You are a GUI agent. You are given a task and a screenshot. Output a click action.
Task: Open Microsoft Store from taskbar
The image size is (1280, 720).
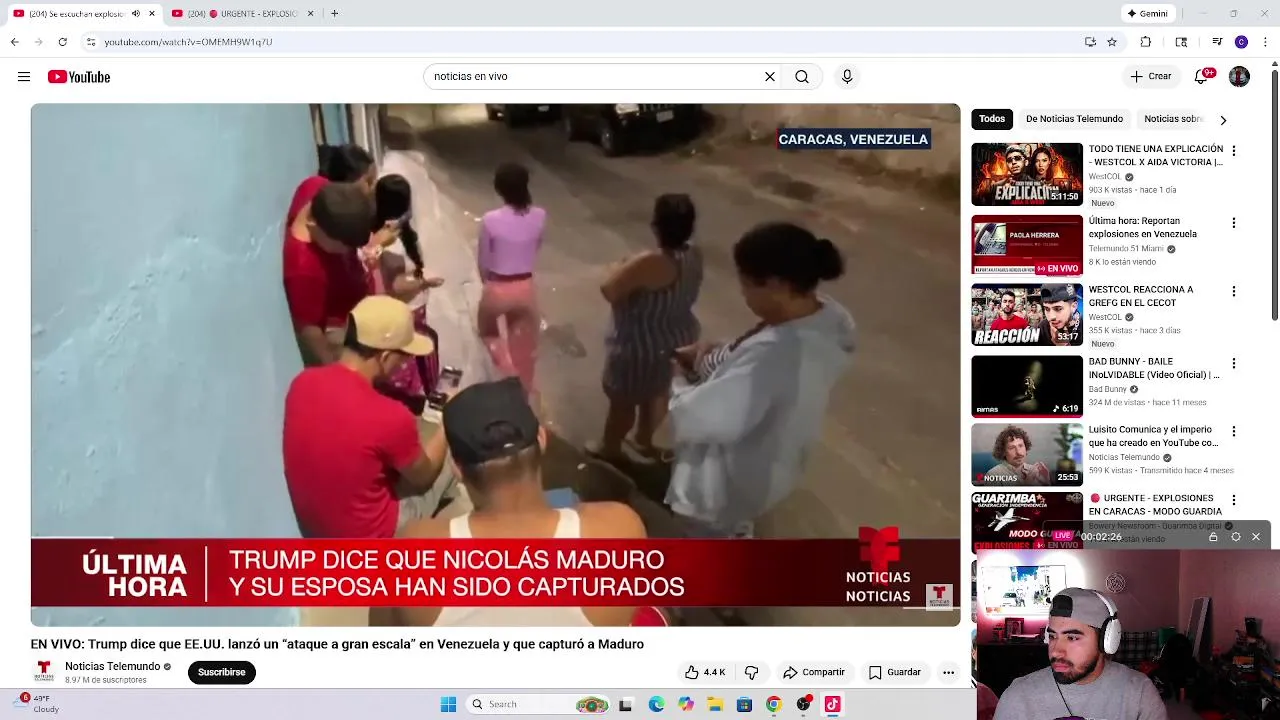744,704
